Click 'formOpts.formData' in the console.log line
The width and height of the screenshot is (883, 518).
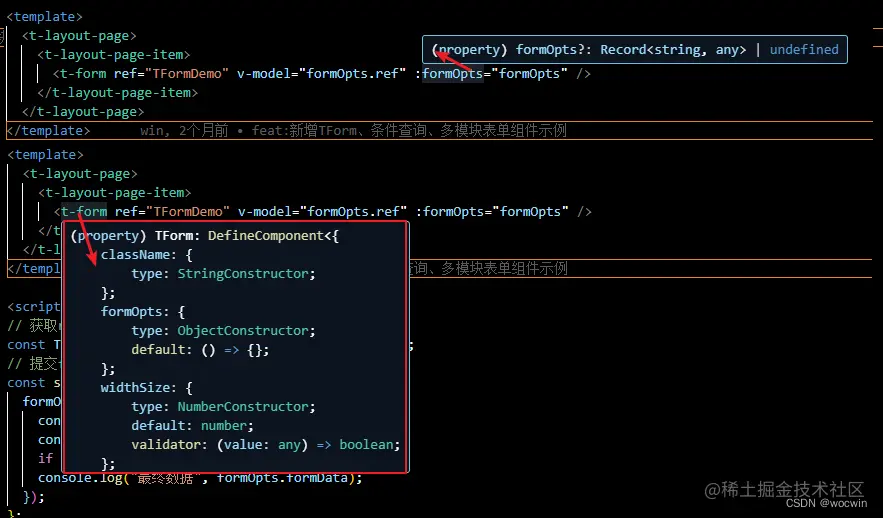tap(282, 478)
